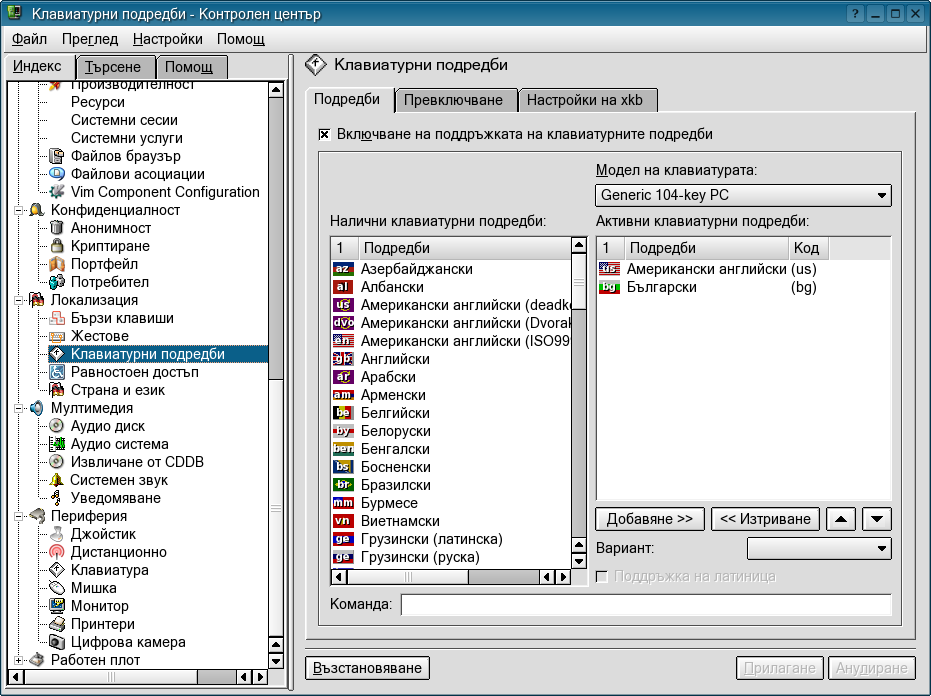The height and width of the screenshot is (696, 931).
Task: Open the keyboard model dropdown
Action: (742, 195)
